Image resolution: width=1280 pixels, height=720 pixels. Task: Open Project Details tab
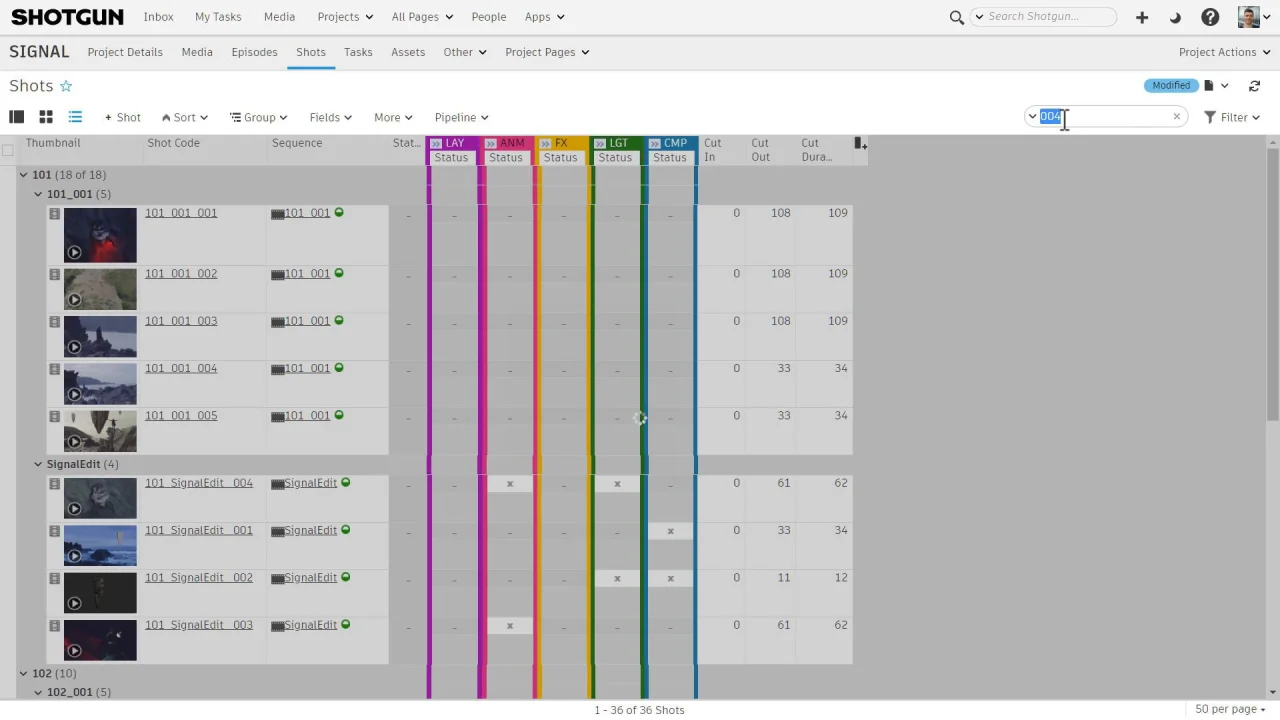point(125,52)
